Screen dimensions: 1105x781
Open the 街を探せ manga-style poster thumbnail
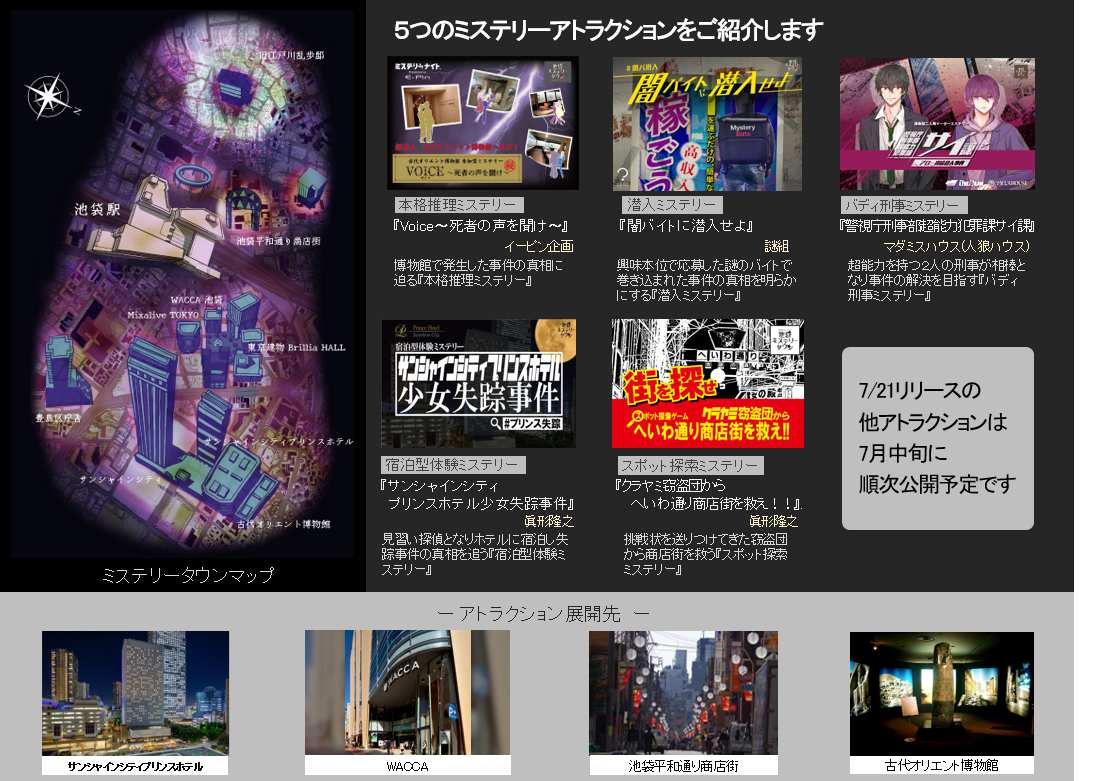pyautogui.click(x=708, y=383)
